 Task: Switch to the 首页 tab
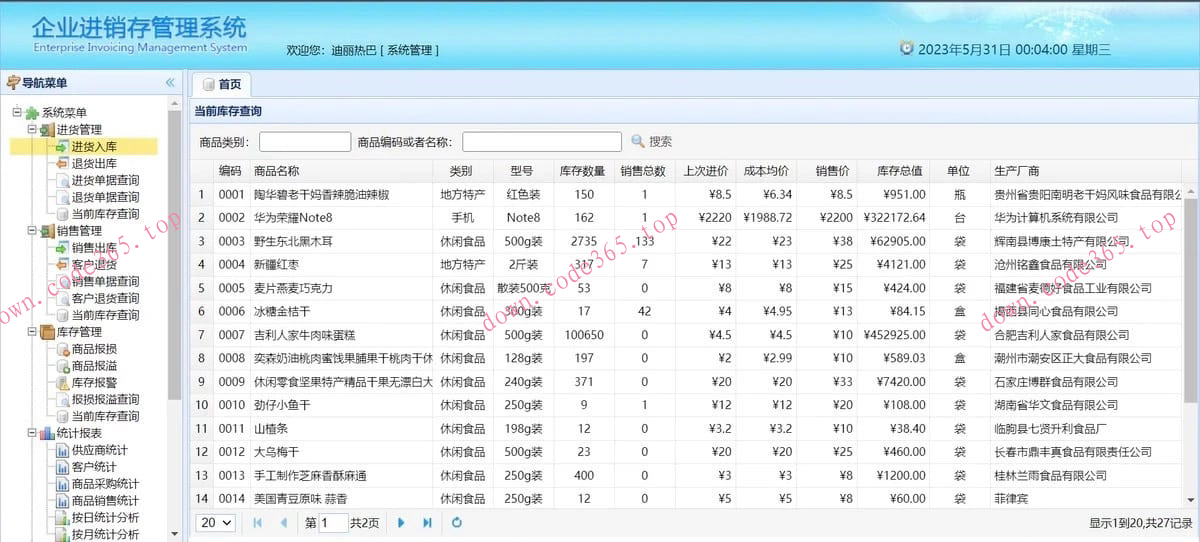(x=222, y=84)
